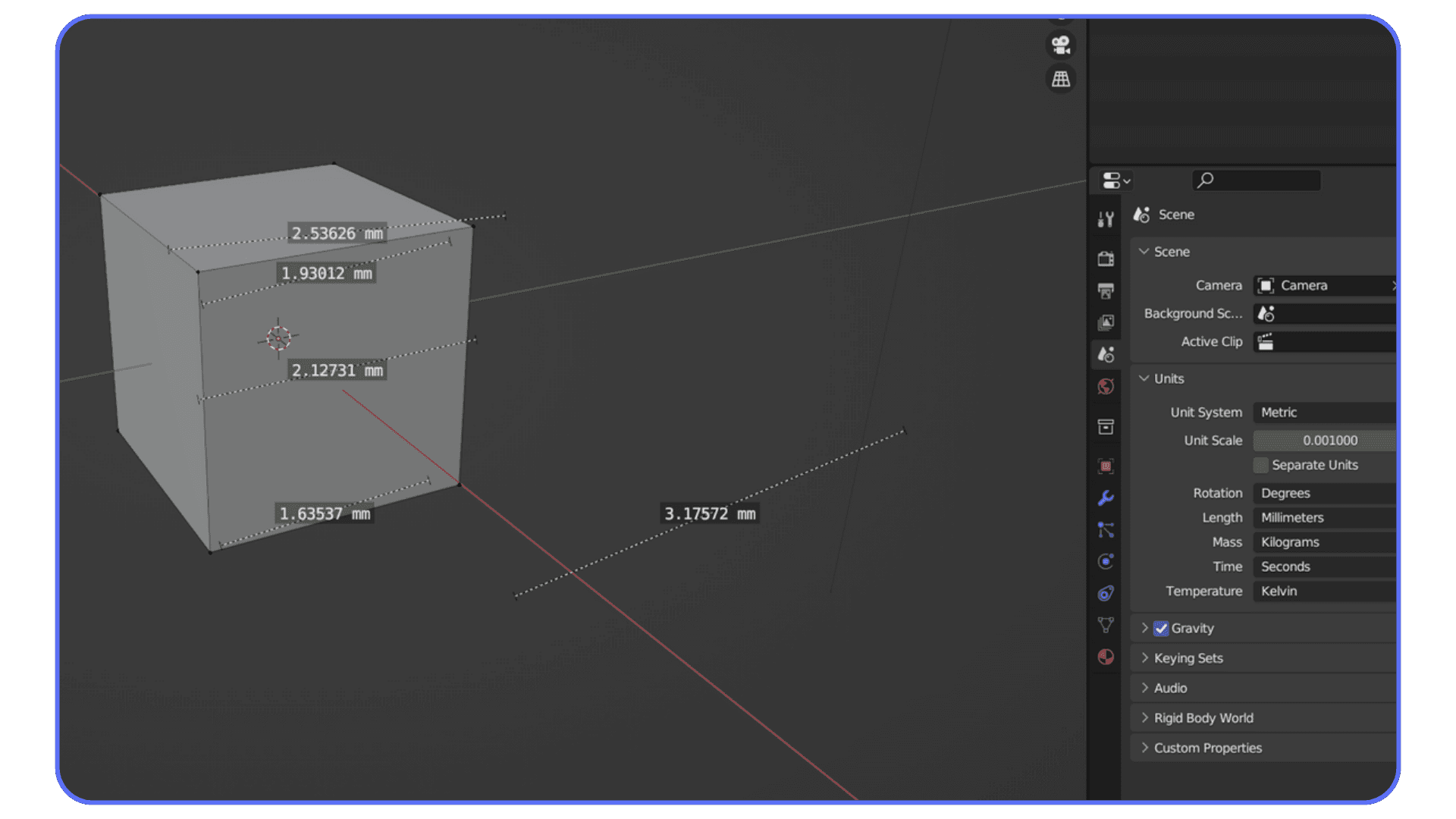The height and width of the screenshot is (819, 1456).
Task: Click the properties search field
Action: pos(1256,180)
